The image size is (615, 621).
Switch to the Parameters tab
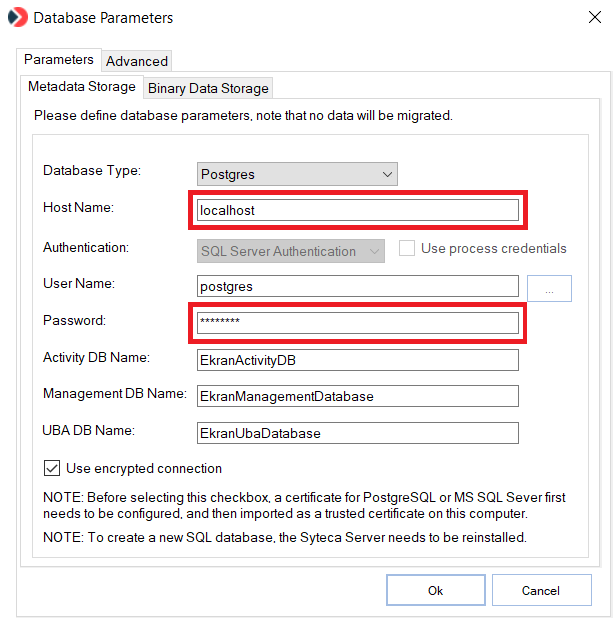point(59,60)
